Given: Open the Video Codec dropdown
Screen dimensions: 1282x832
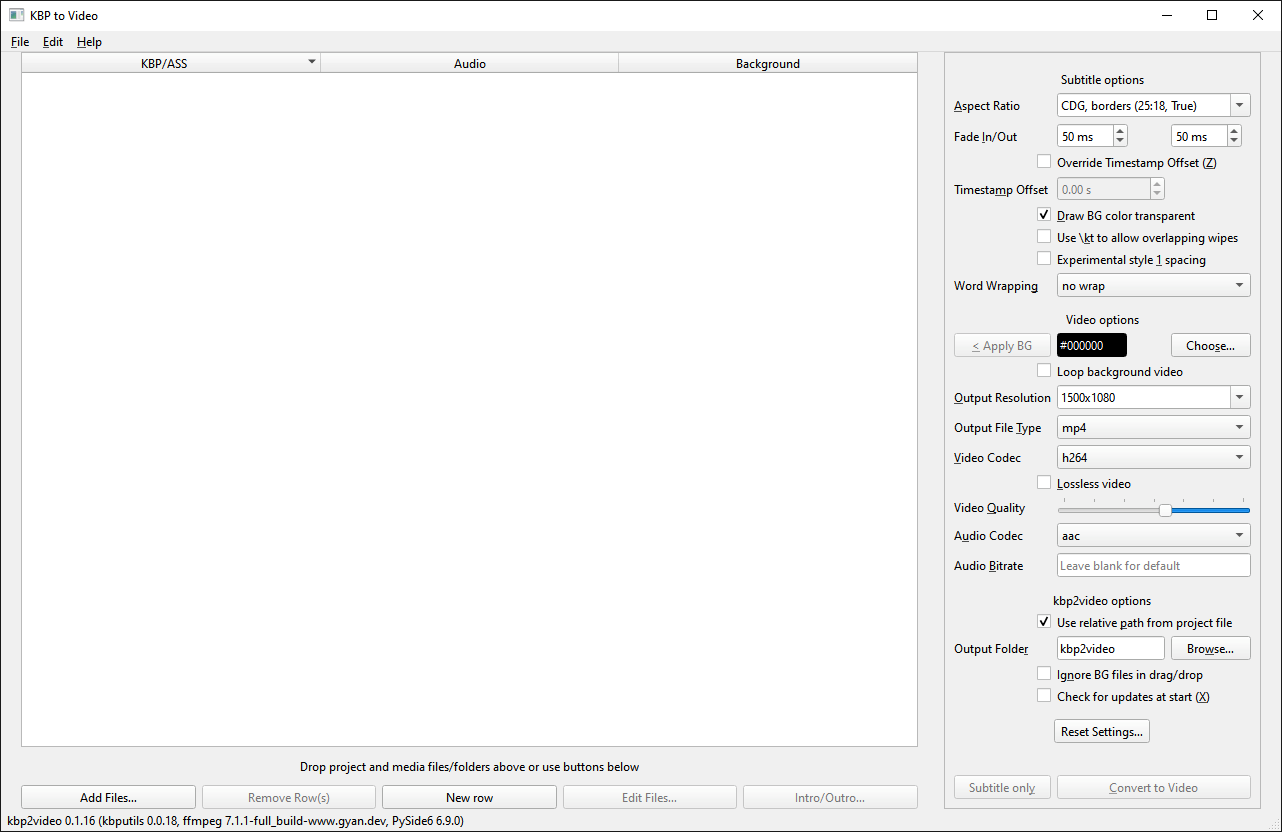Looking at the screenshot, I should click(x=1153, y=458).
